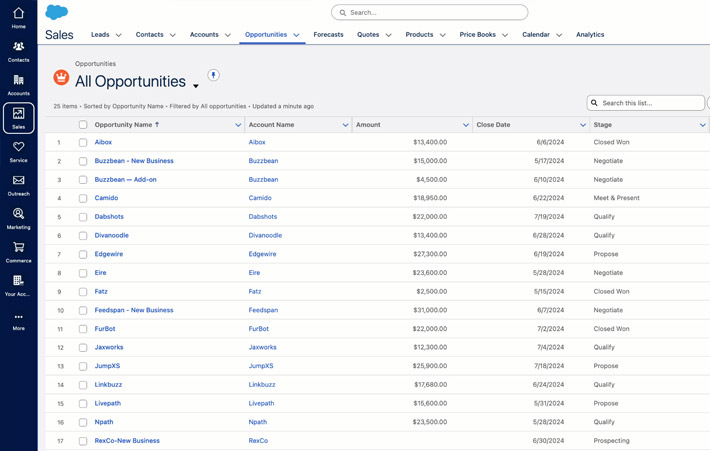Screen dimensions: 710x451
Task: Open Your Account sidebar icon
Action: click(x=19, y=286)
